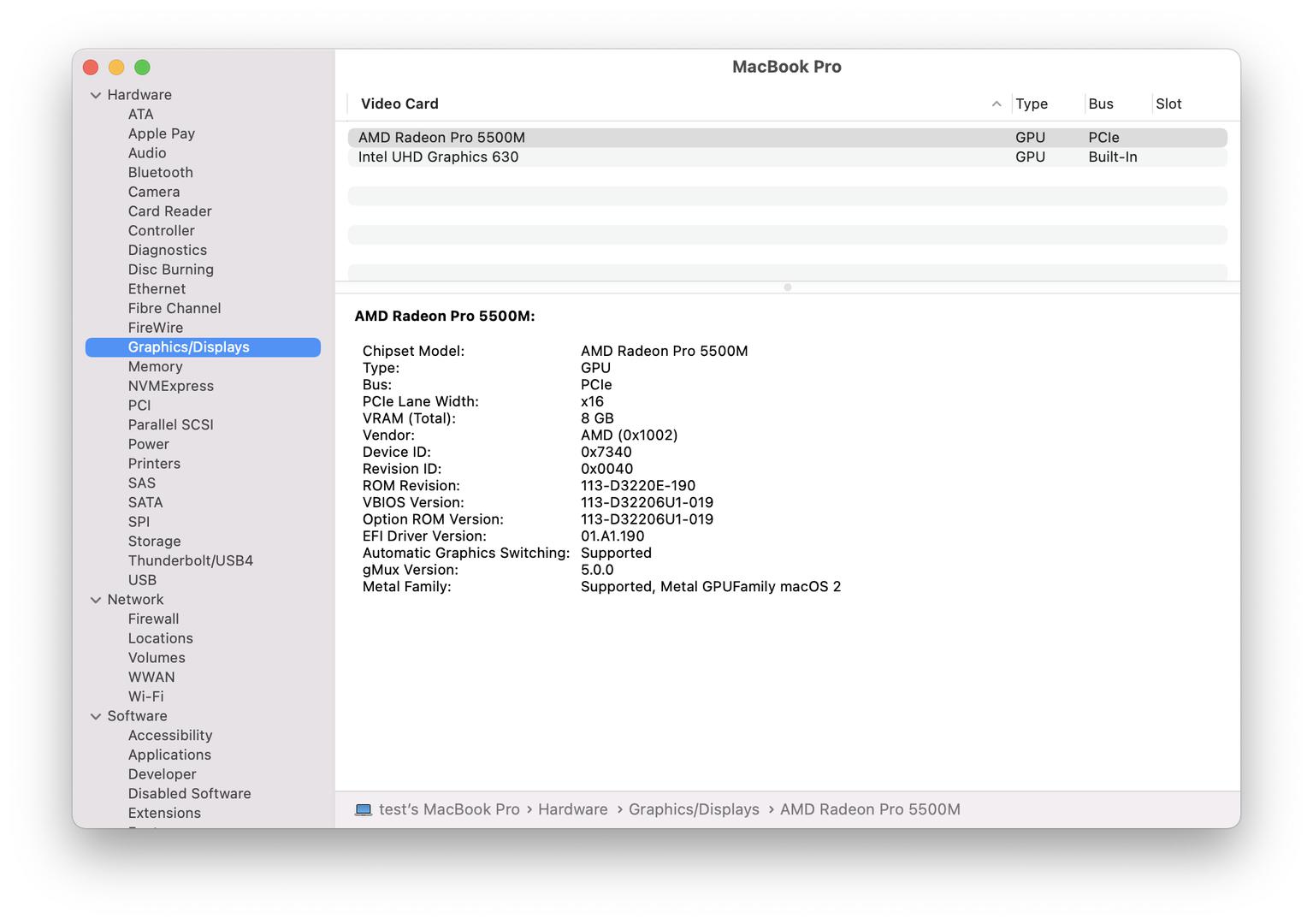Select Developer under Software
The height and width of the screenshot is (924, 1313).
point(163,774)
